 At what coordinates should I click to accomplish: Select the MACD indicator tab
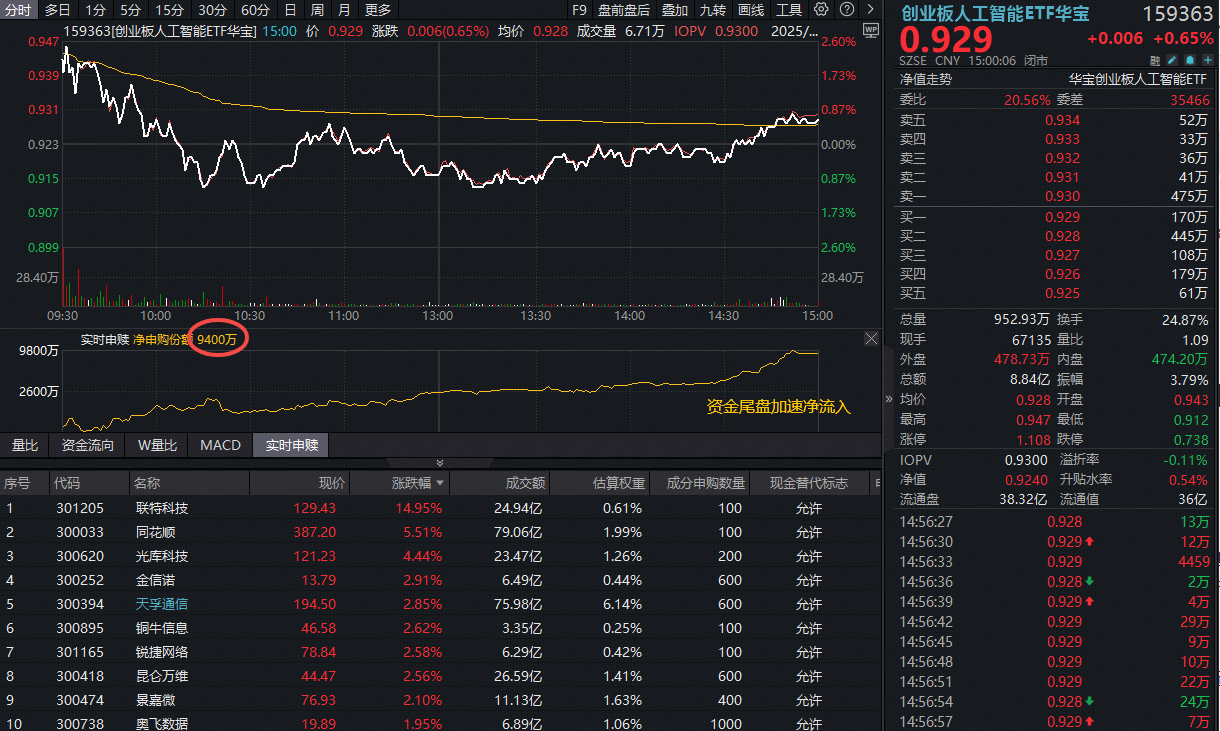pyautogui.click(x=220, y=445)
